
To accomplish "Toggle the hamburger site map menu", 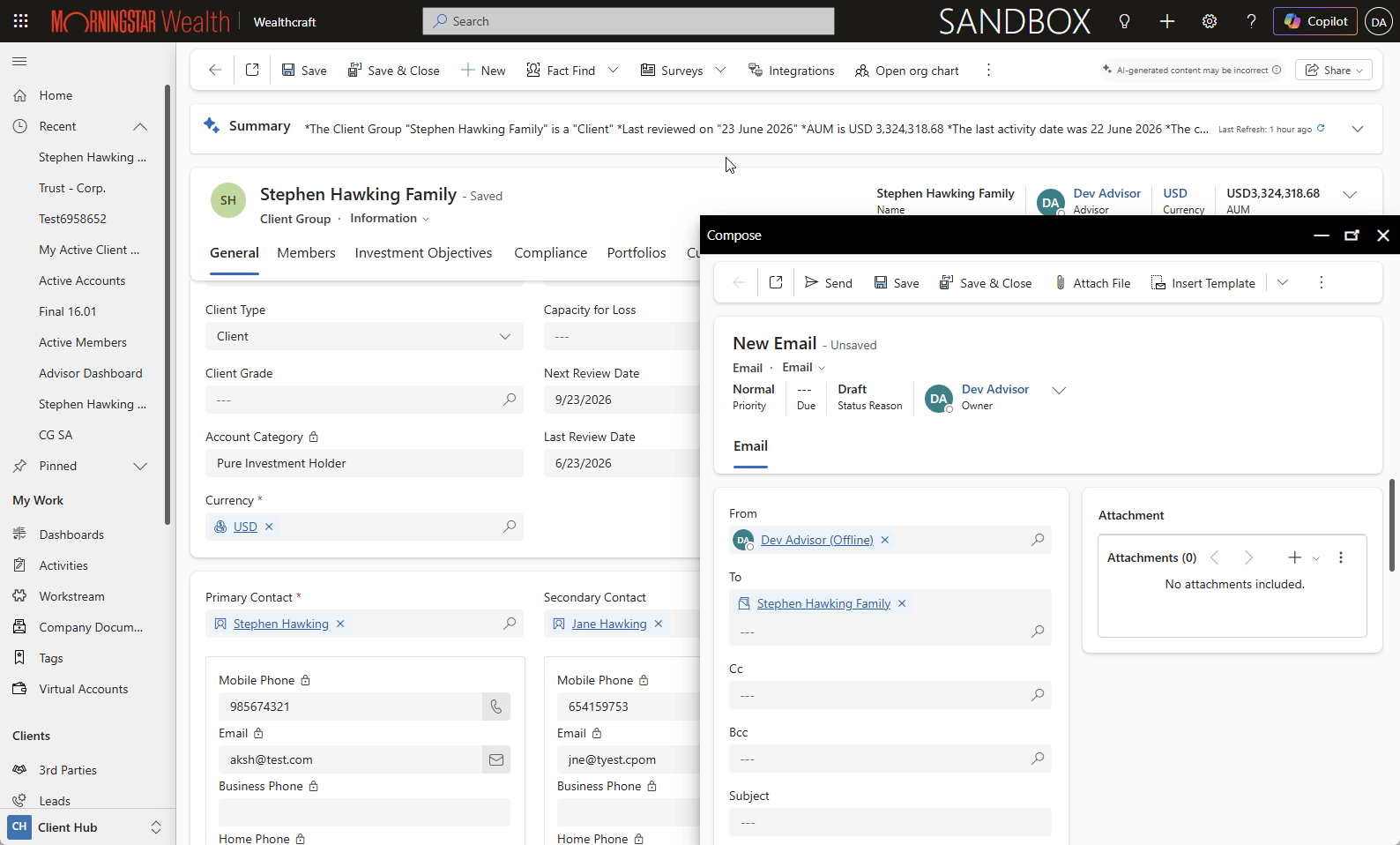I will [x=19, y=61].
